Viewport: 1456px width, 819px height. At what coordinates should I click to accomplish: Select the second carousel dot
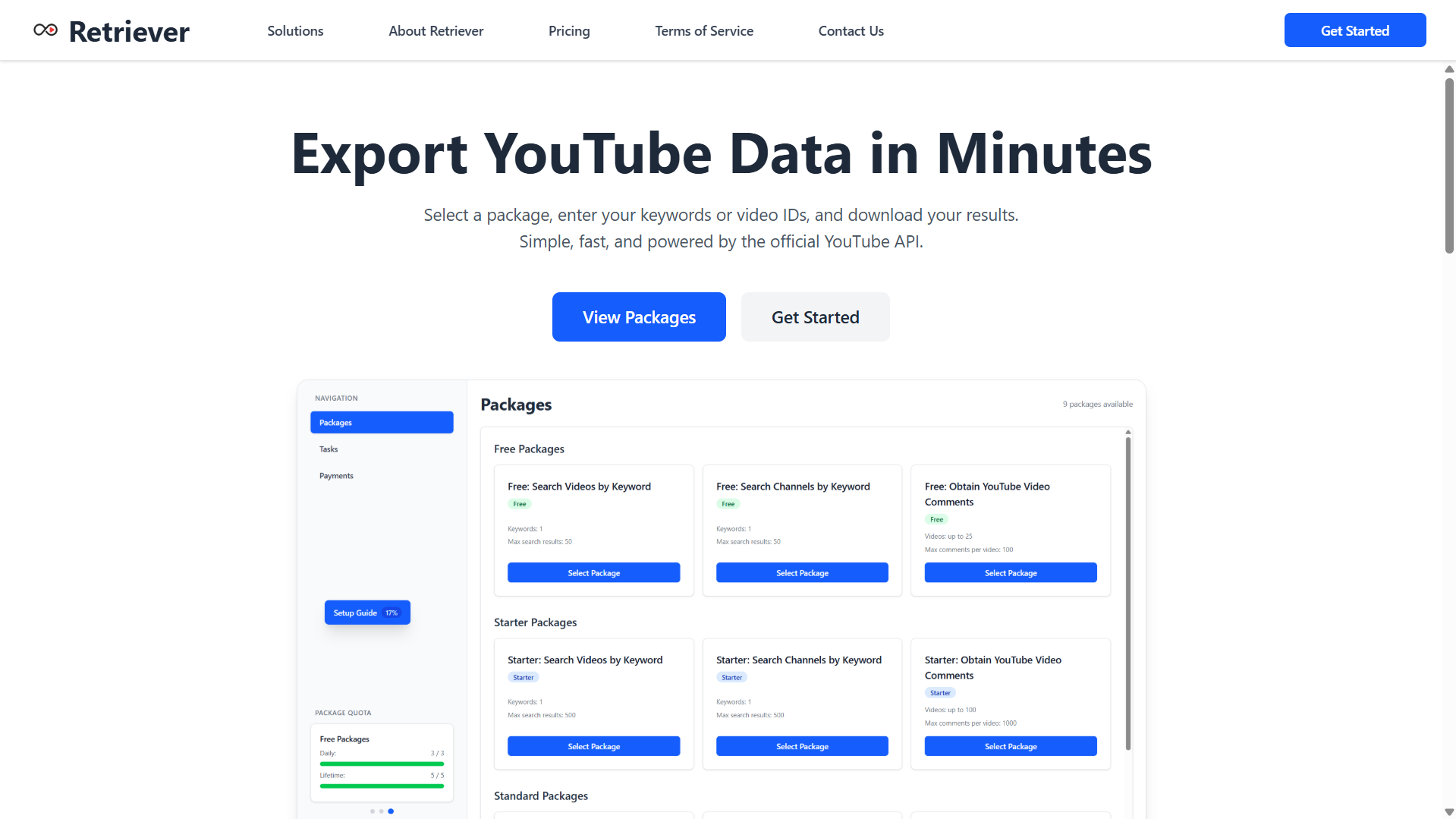tap(381, 811)
